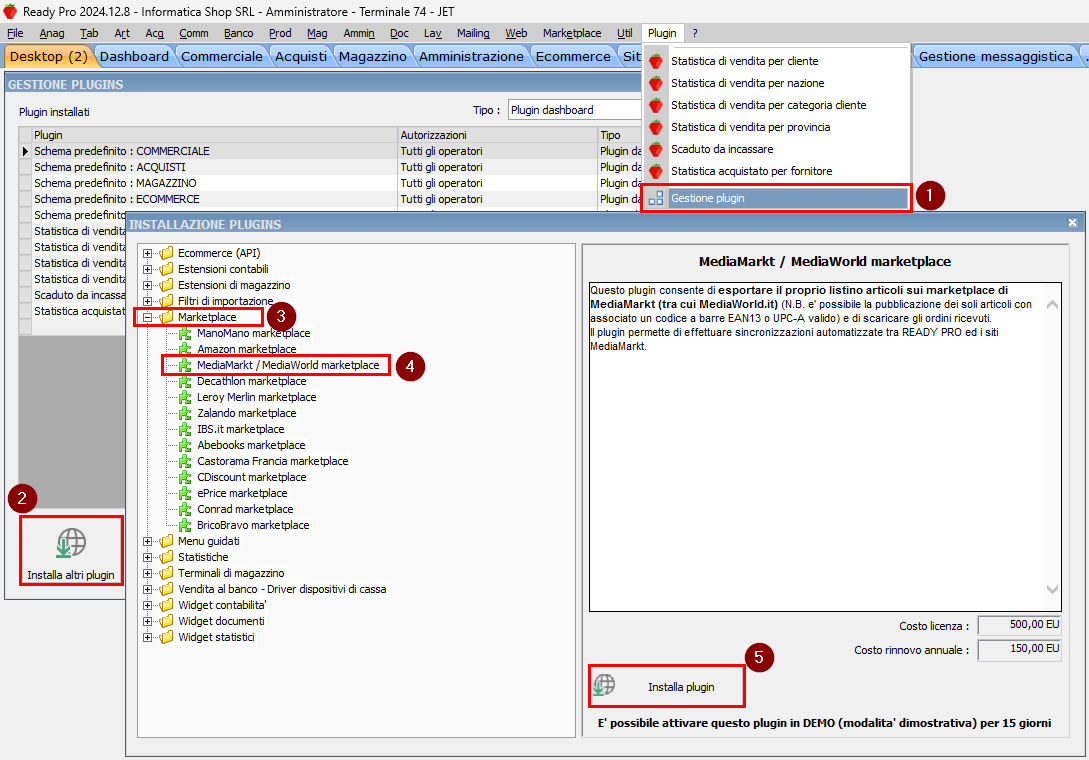Click the Installa plugin button

[x=667, y=686]
